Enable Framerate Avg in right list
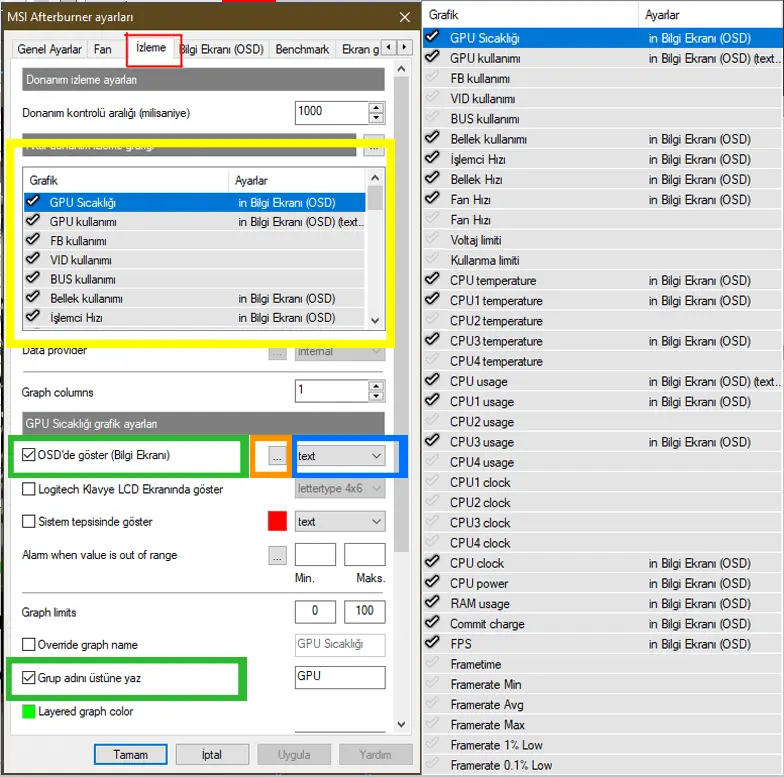The image size is (784, 777). [432, 704]
